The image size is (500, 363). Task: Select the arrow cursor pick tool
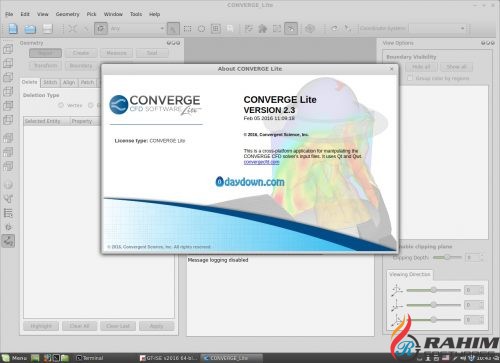click(x=173, y=29)
